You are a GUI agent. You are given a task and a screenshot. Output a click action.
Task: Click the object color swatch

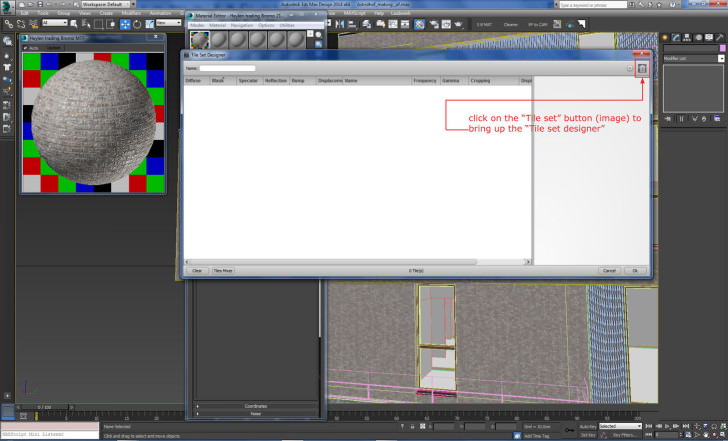point(720,46)
